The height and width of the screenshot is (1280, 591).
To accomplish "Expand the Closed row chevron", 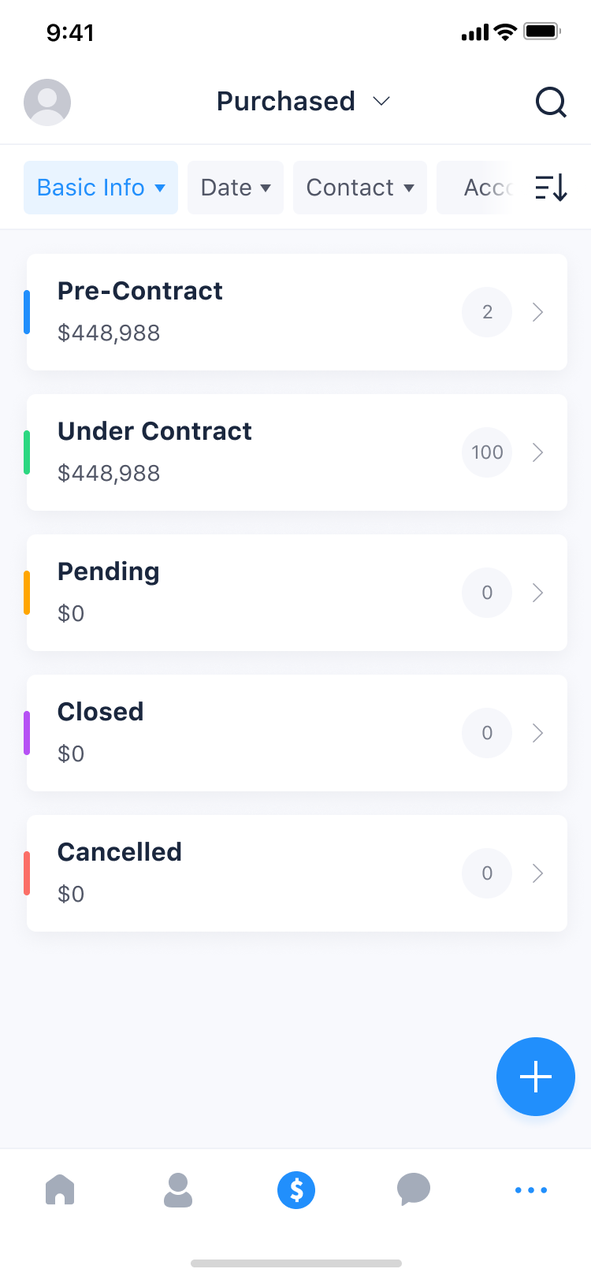I will coord(538,733).
